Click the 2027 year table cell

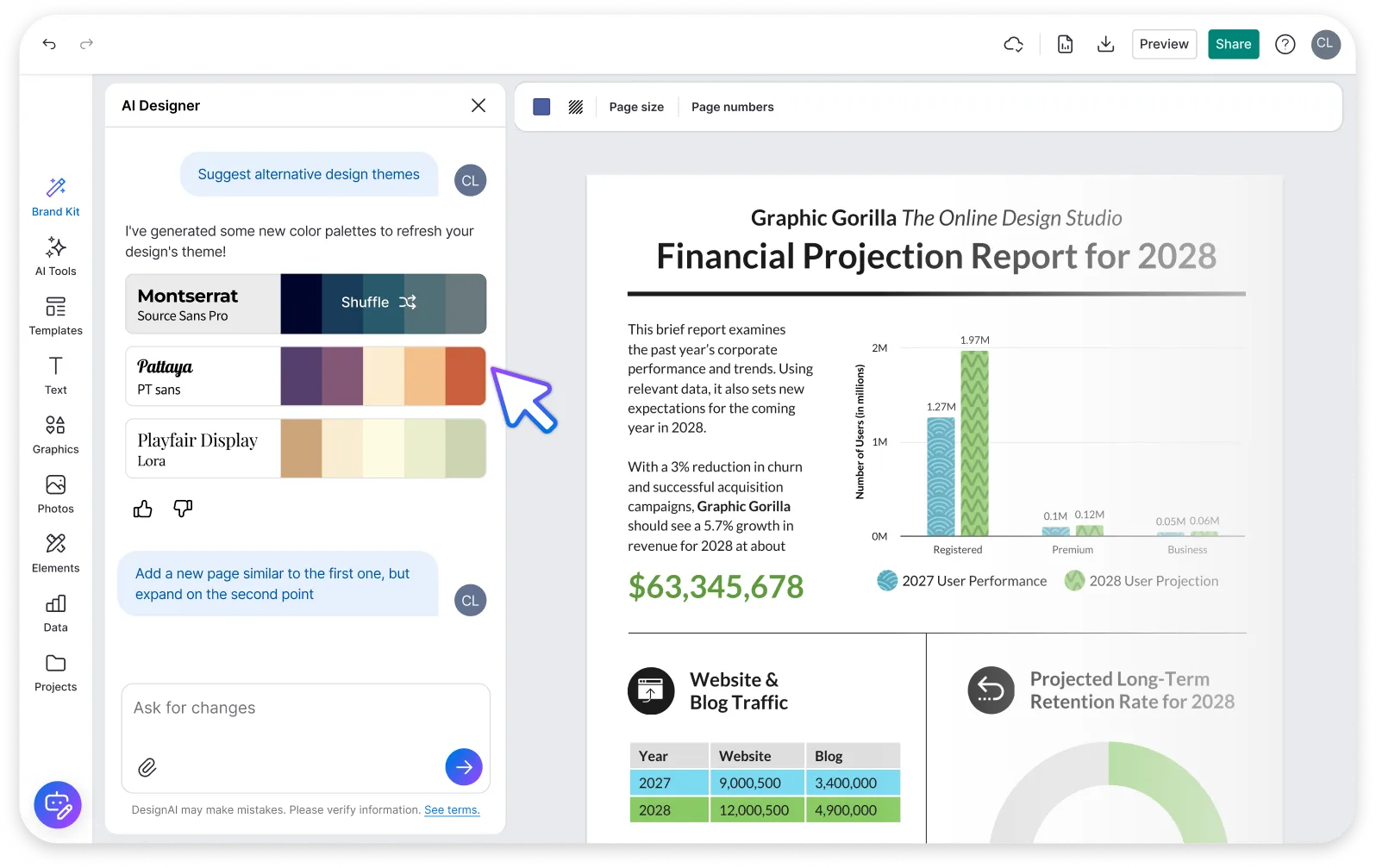669,783
